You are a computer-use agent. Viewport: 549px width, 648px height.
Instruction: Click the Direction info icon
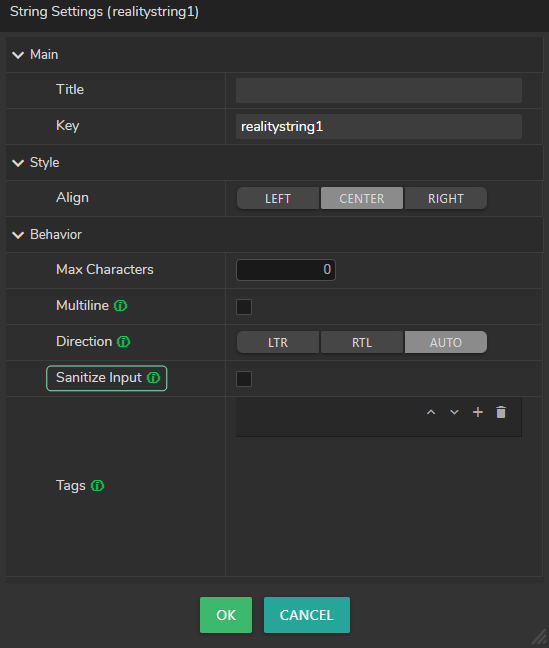coord(124,342)
